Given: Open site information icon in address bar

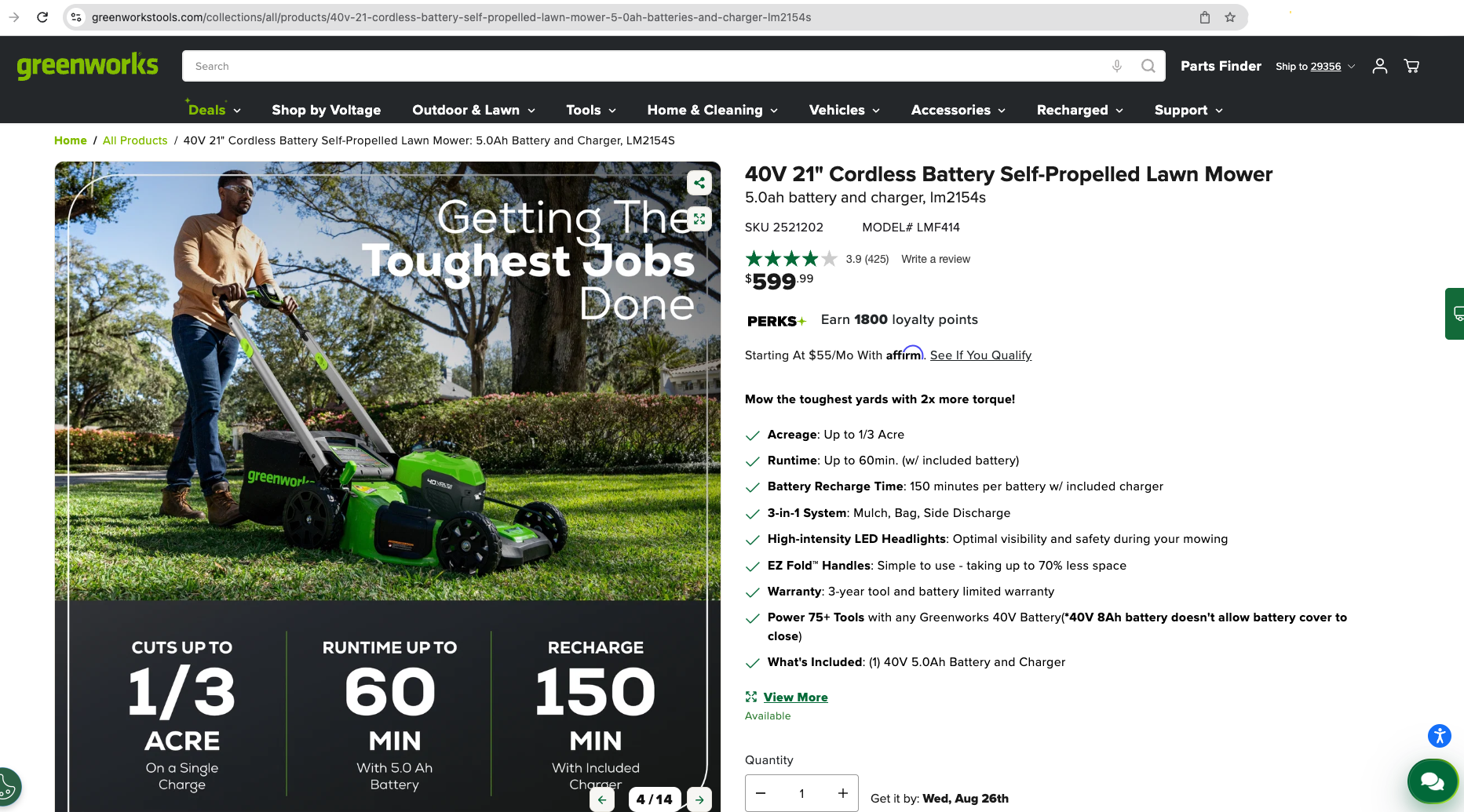Looking at the screenshot, I should [x=76, y=17].
